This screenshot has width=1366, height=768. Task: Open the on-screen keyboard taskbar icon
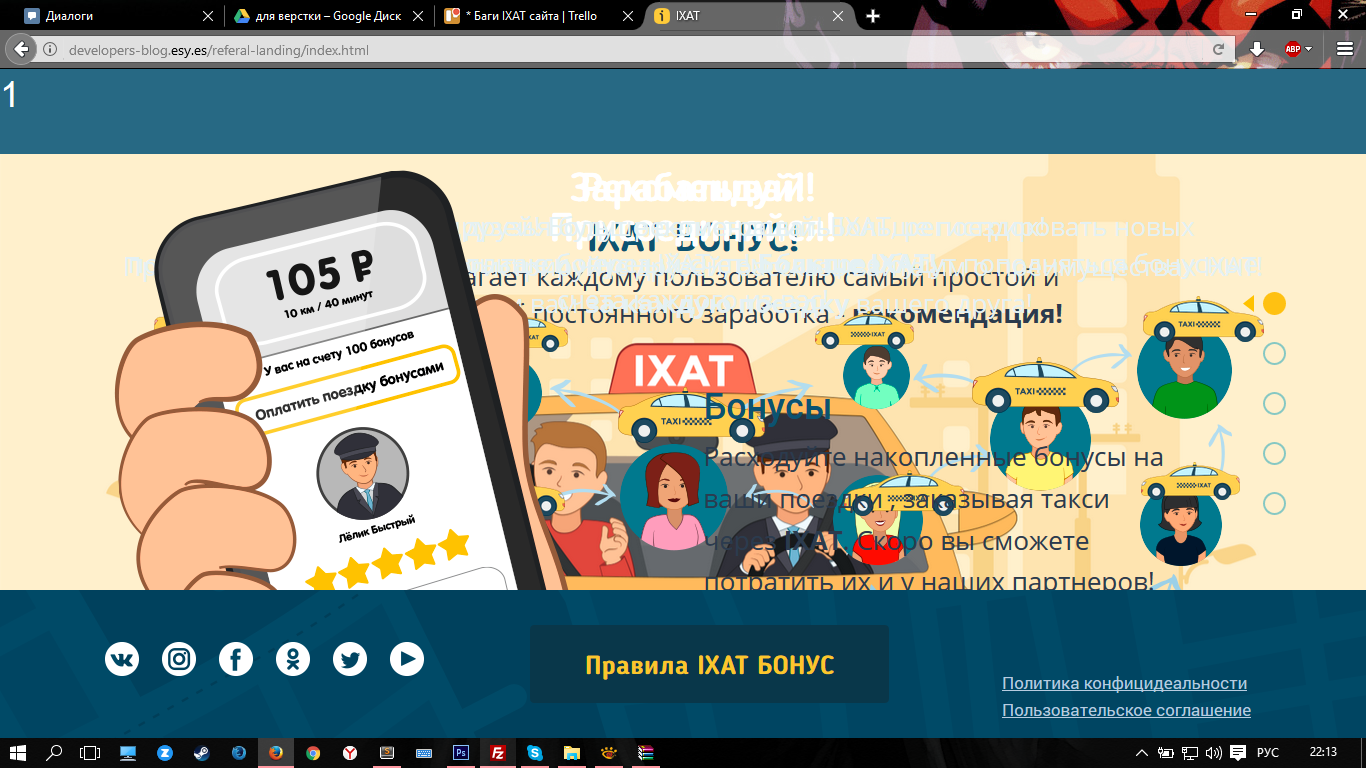pos(424,752)
